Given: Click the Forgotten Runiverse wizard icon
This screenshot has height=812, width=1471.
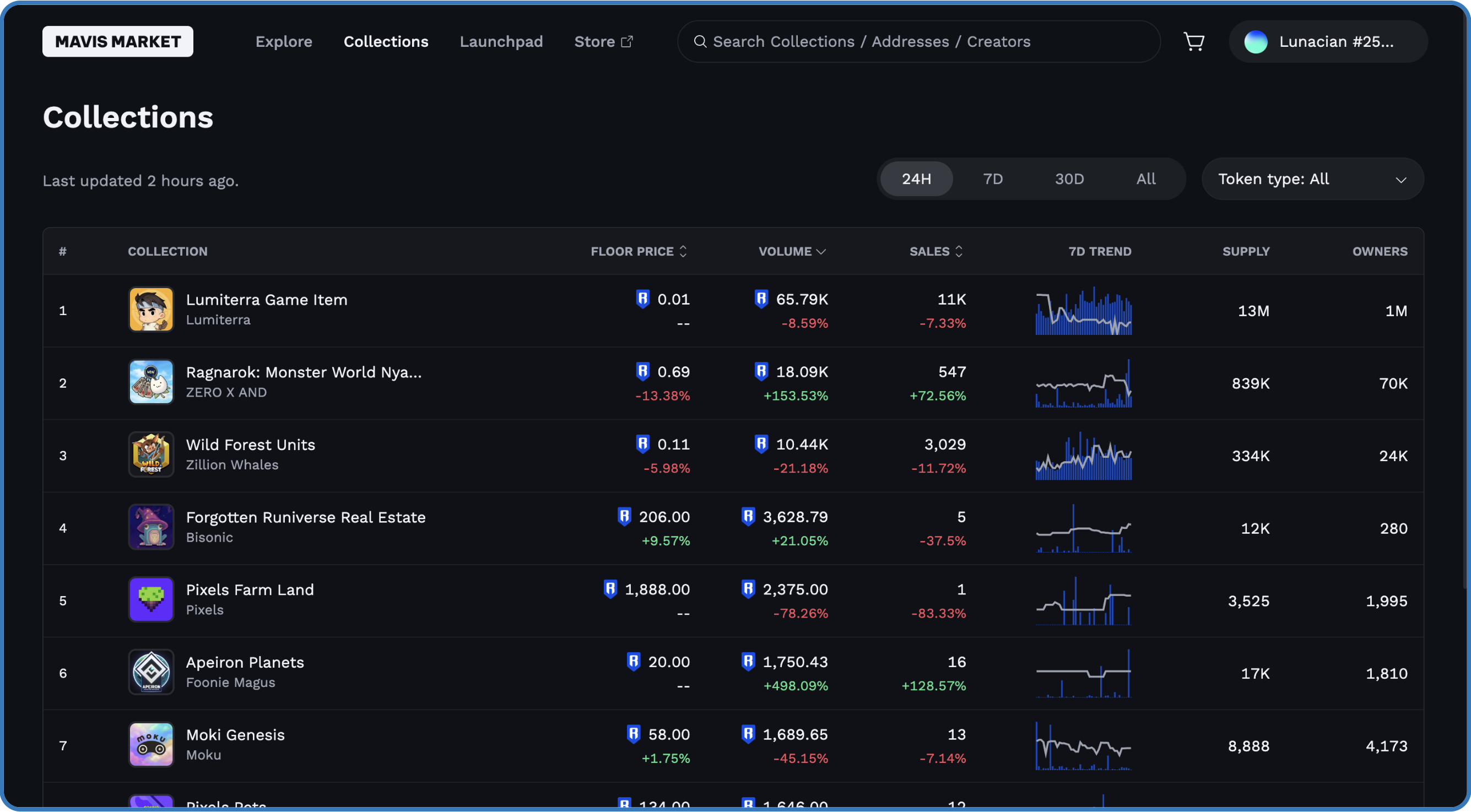Looking at the screenshot, I should coord(152,528).
